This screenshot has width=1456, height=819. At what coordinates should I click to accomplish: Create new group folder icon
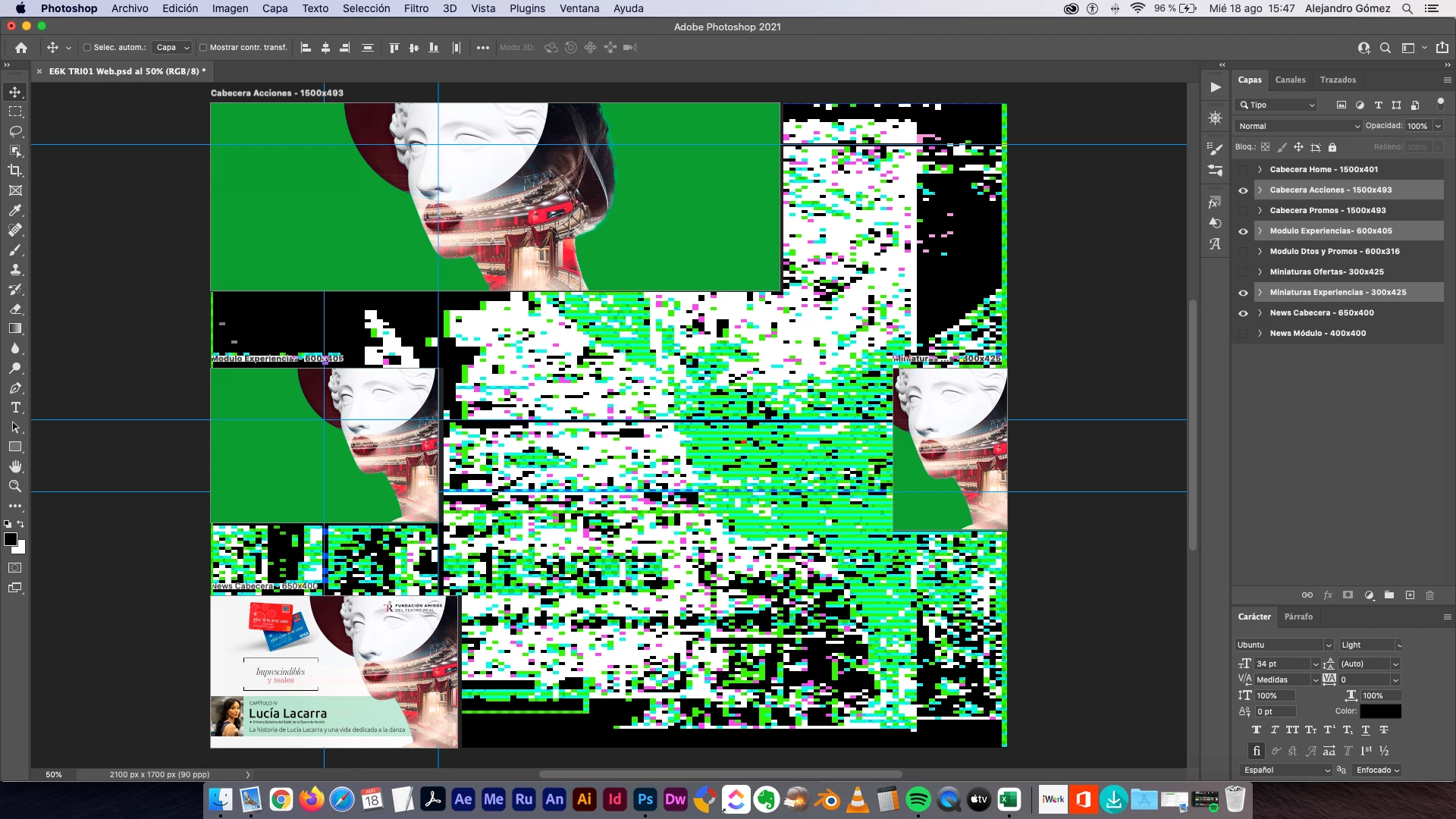1389,595
